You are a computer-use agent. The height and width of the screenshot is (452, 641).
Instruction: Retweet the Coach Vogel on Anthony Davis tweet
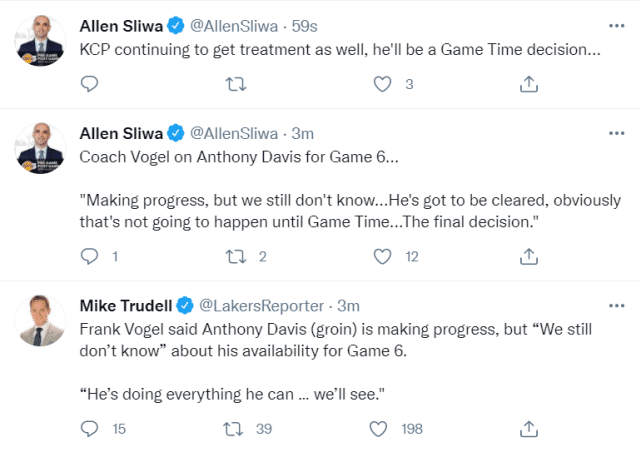[x=236, y=257]
